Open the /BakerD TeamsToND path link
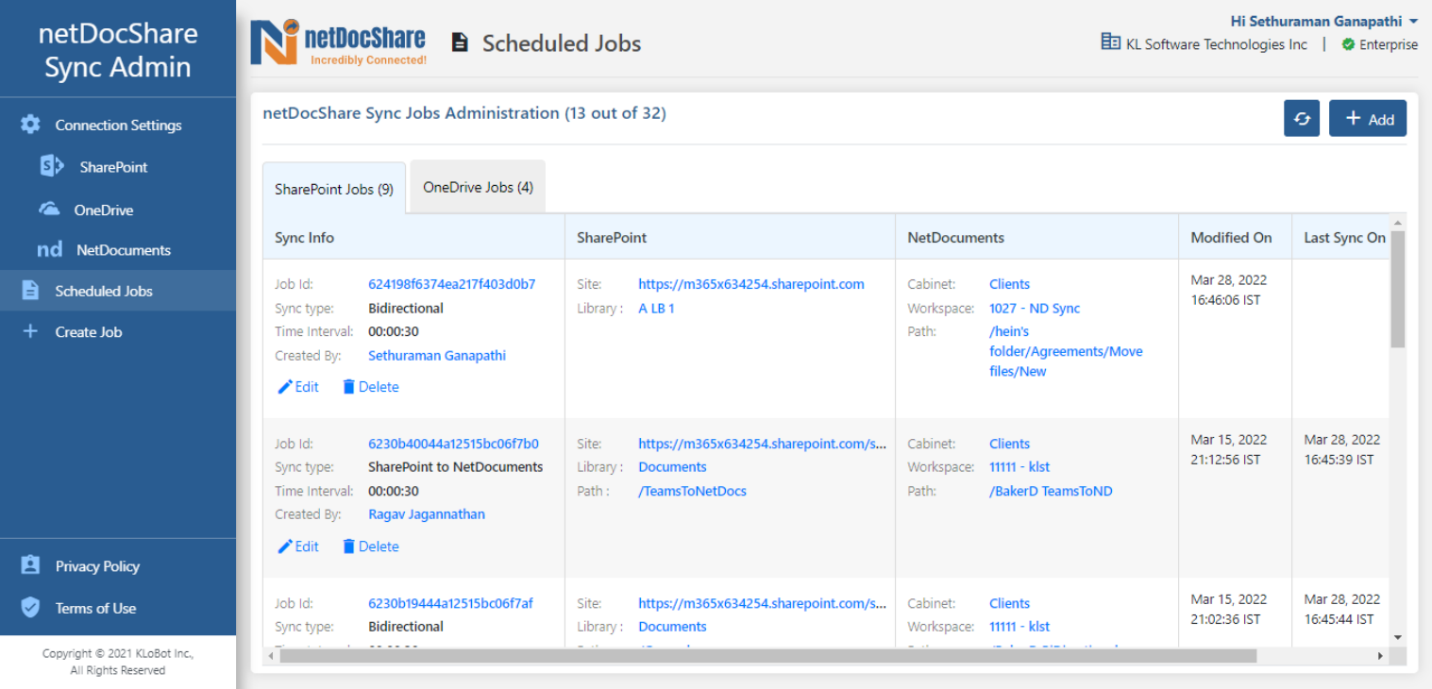The height and width of the screenshot is (689, 1432). point(1051,491)
